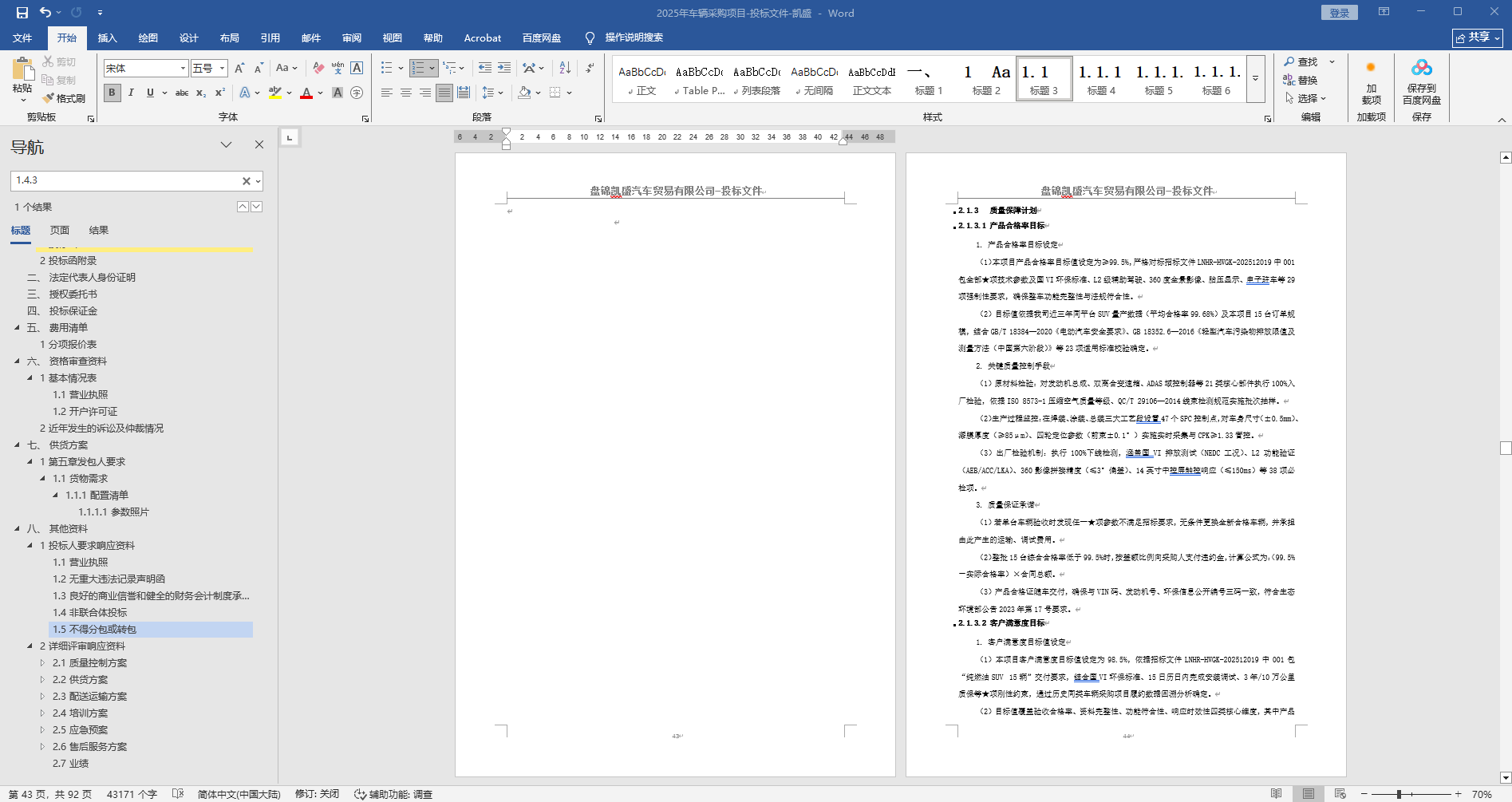
Task: Click the Format Painter brush icon
Action: tap(48, 98)
